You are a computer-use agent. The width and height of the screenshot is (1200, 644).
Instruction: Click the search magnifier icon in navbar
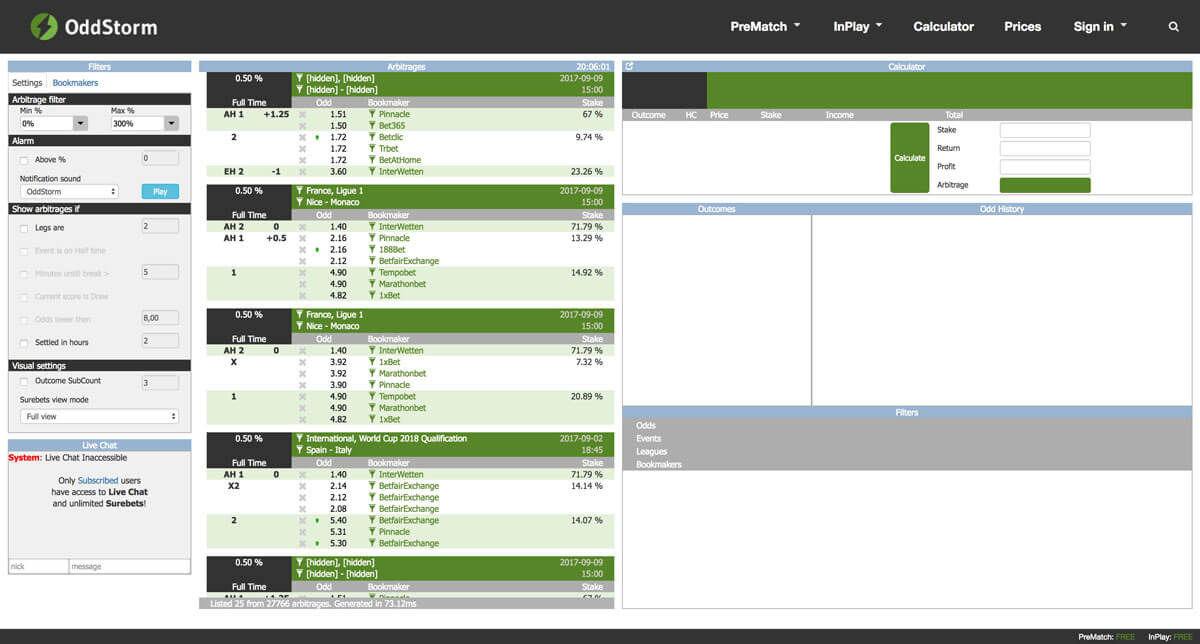point(1174,27)
